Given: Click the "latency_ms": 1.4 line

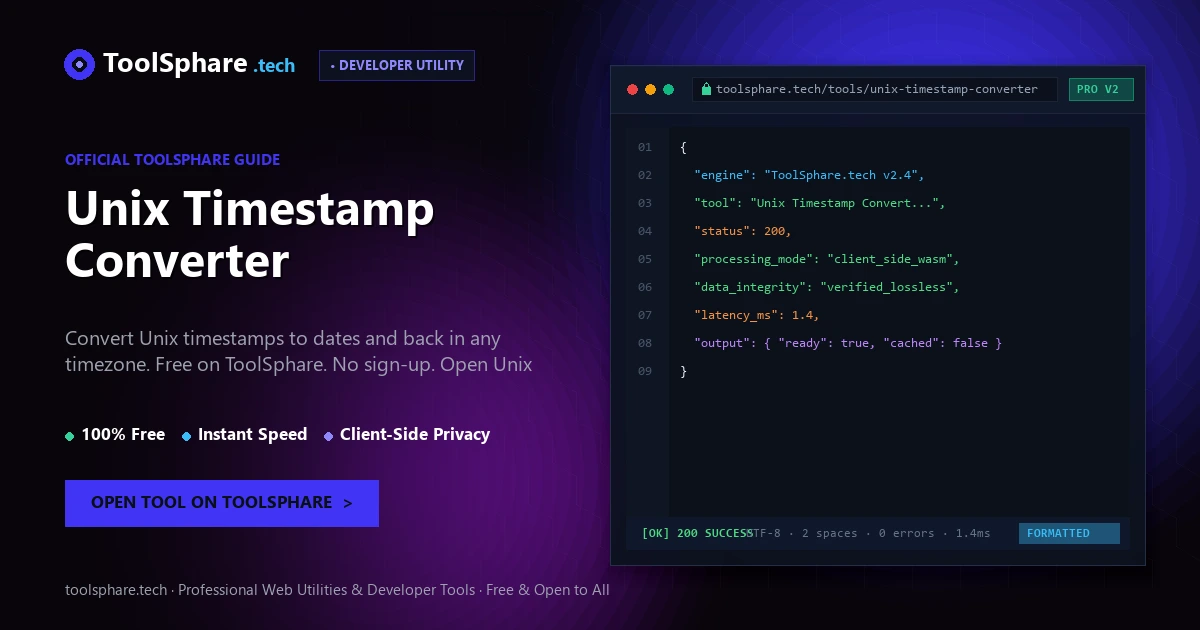Looking at the screenshot, I should tap(757, 315).
